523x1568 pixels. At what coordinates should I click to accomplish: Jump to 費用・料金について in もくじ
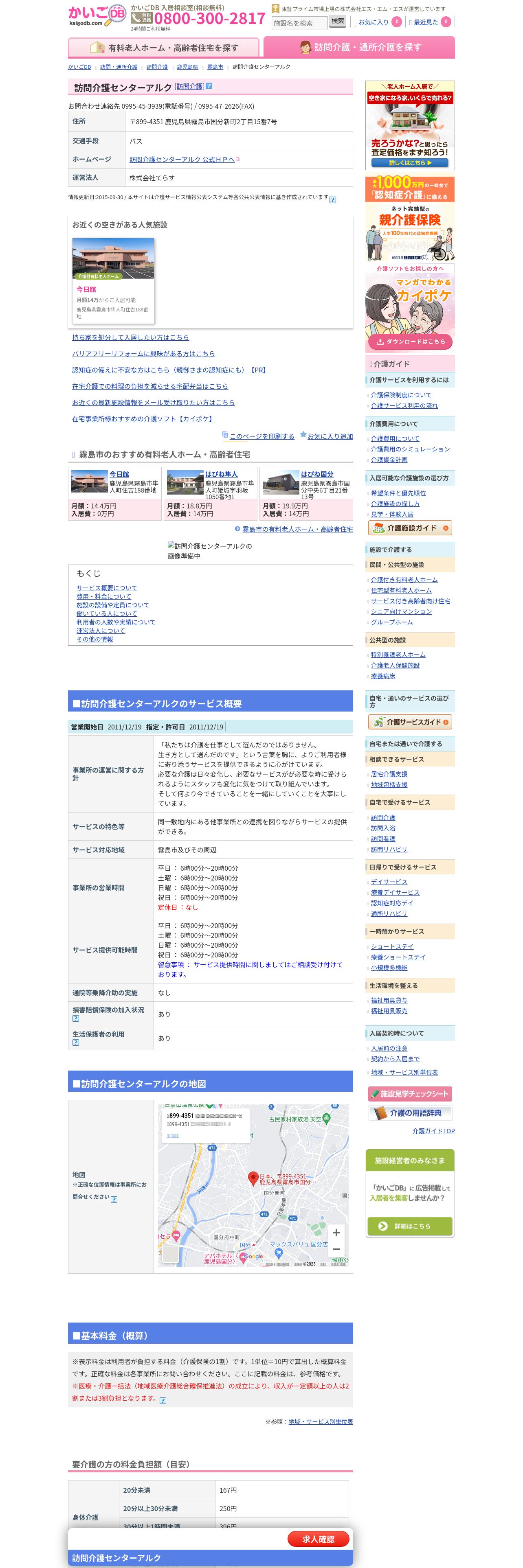click(103, 596)
